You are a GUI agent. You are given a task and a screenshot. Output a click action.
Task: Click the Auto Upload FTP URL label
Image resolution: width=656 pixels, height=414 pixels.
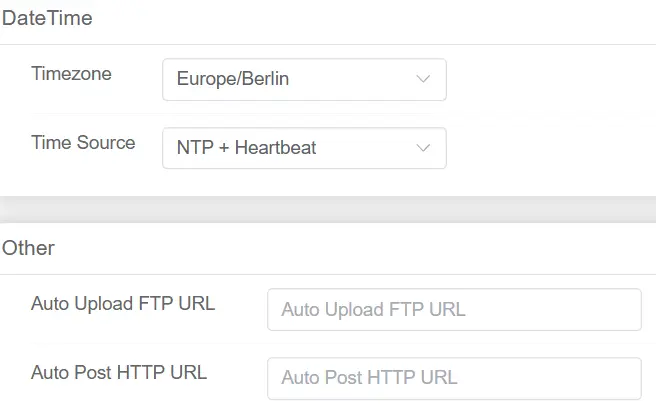(x=123, y=303)
